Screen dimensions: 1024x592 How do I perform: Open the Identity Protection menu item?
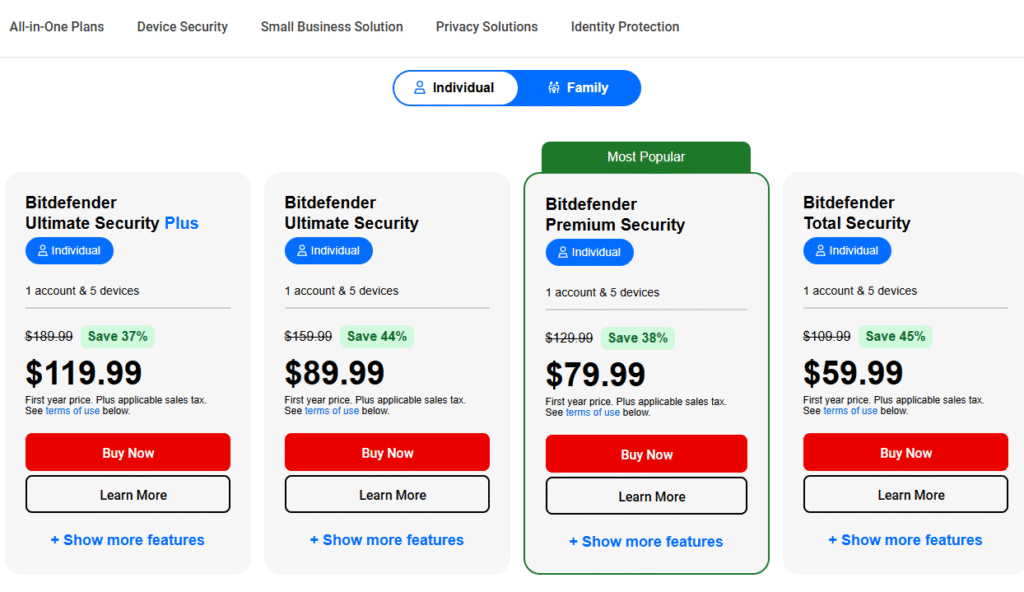pyautogui.click(x=625, y=27)
